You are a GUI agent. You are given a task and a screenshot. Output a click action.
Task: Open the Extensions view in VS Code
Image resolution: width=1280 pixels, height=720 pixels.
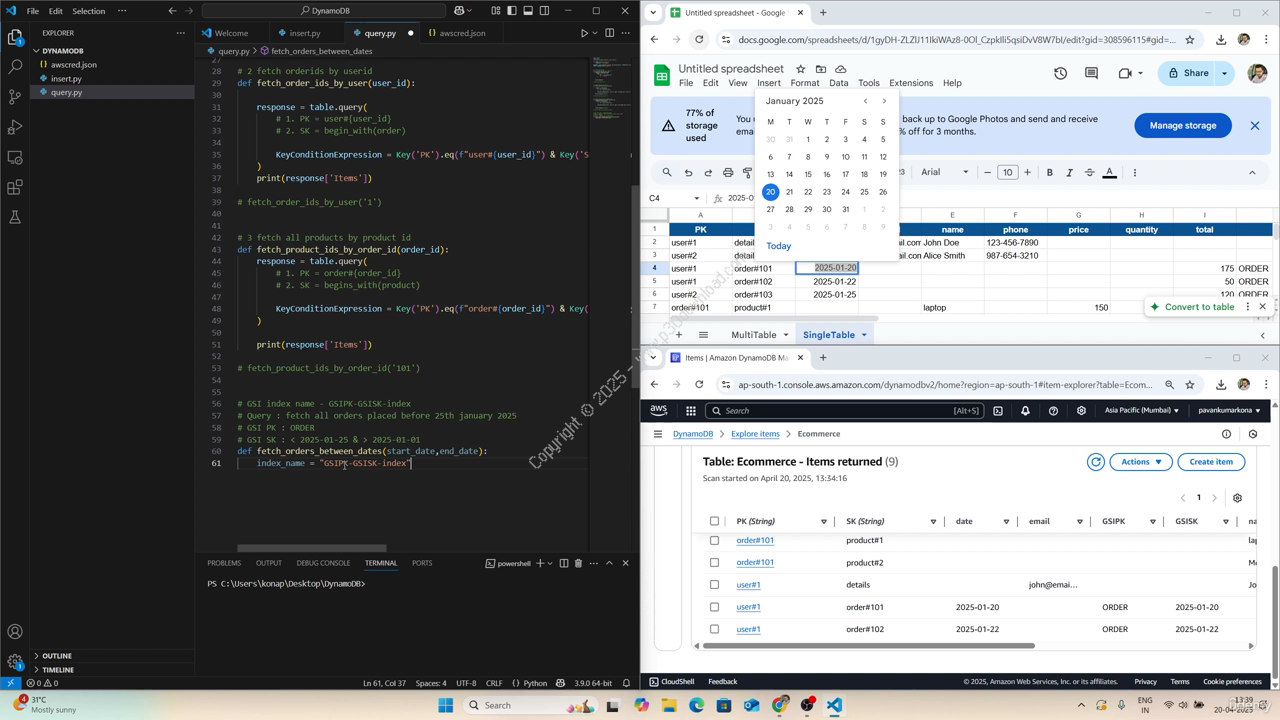(15, 187)
